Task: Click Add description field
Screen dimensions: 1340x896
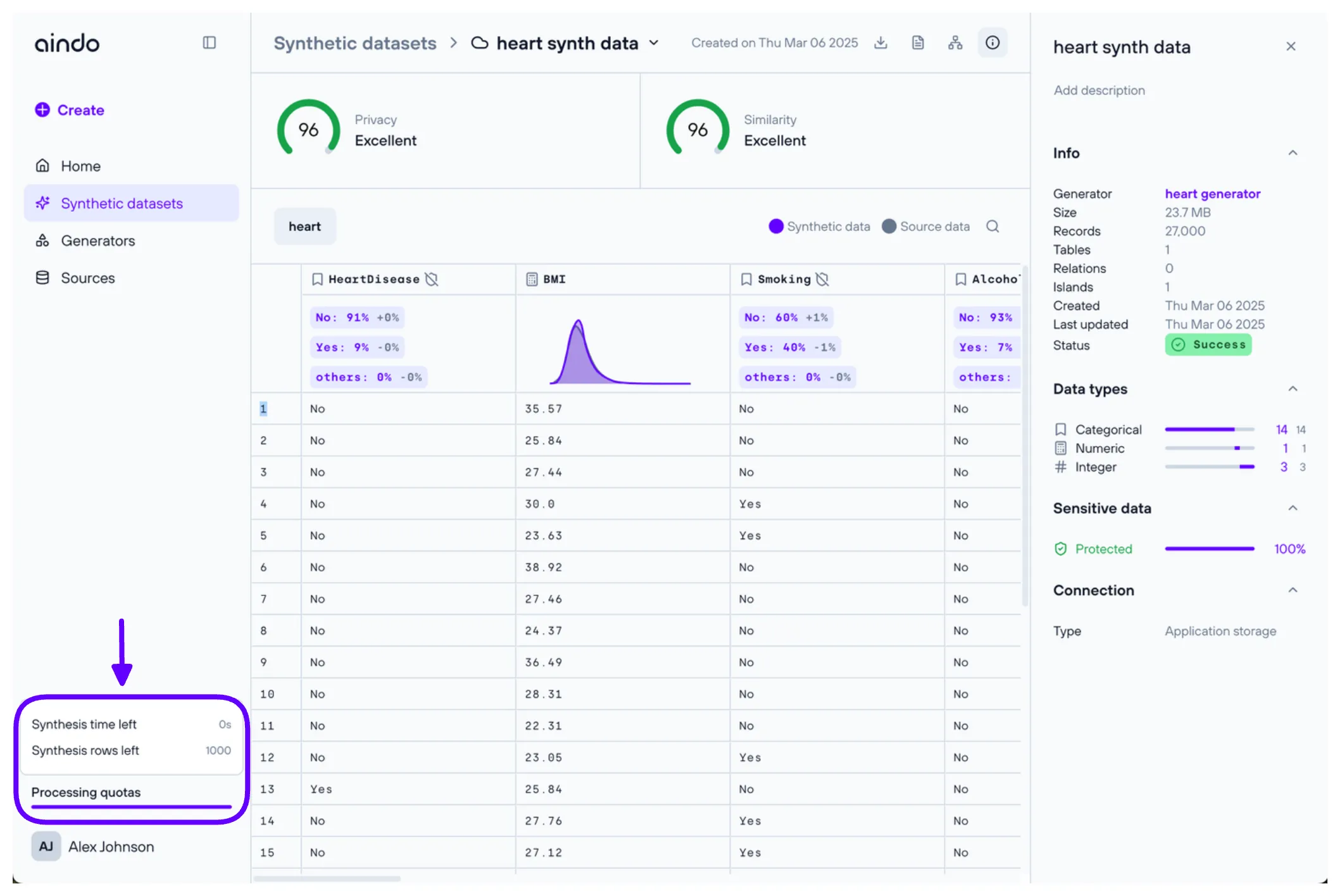Action: click(1099, 90)
